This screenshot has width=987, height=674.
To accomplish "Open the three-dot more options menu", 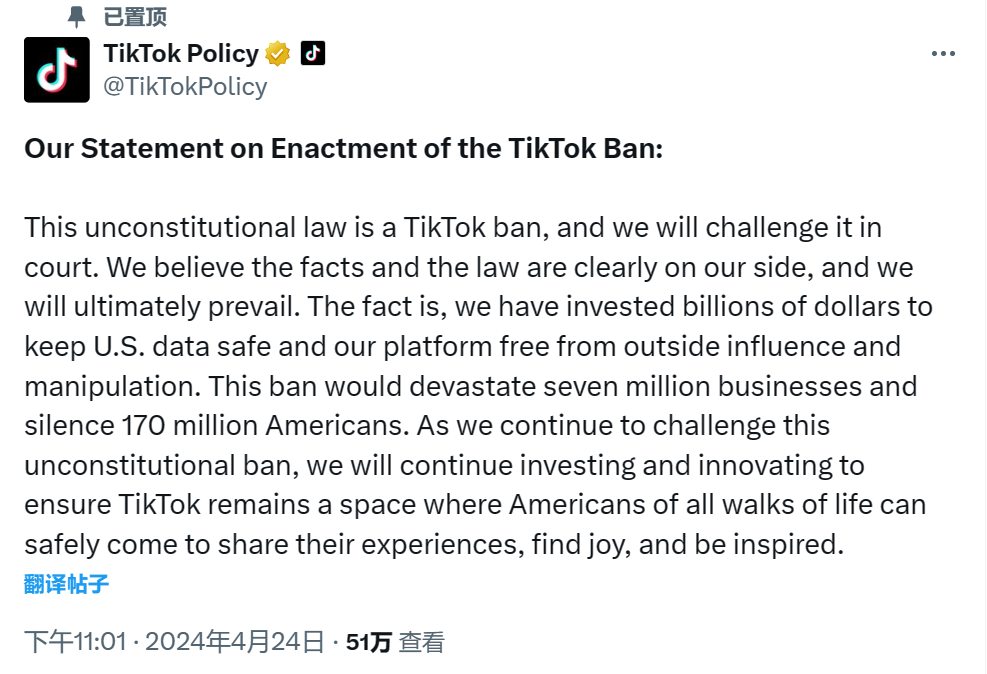I will (943, 54).
